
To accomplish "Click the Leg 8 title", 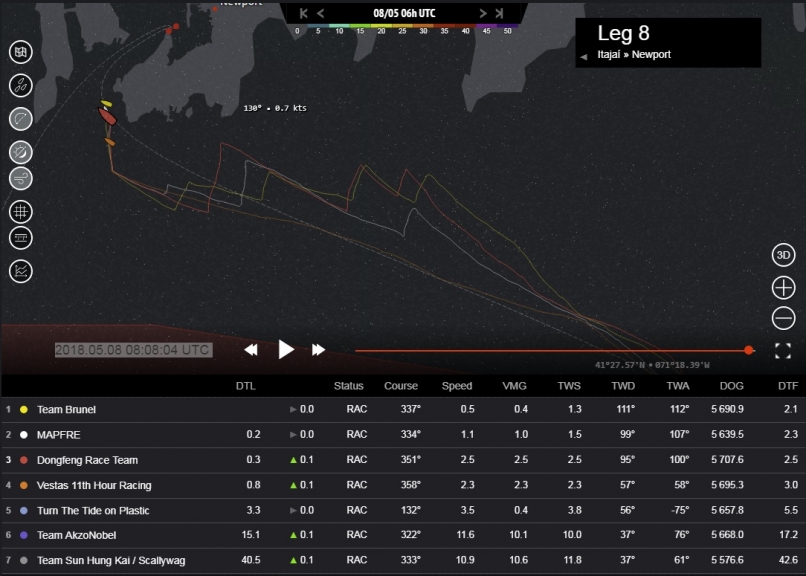I will coord(623,33).
